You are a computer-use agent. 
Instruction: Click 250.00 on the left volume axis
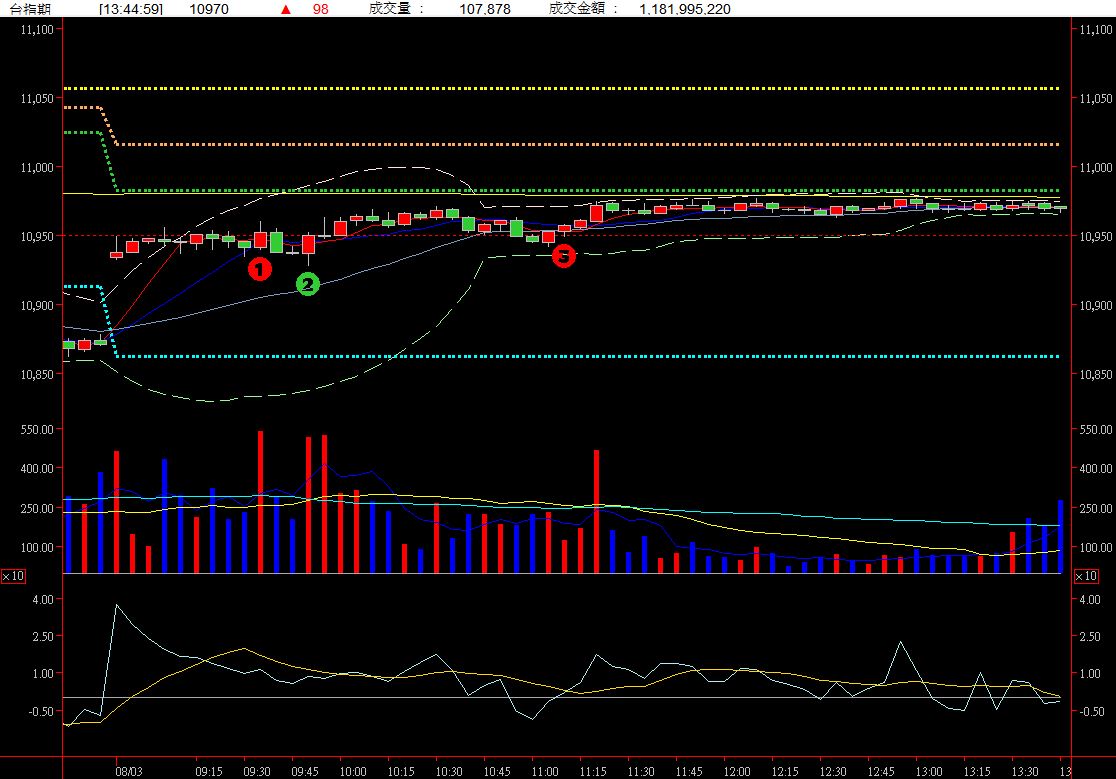pos(37,508)
